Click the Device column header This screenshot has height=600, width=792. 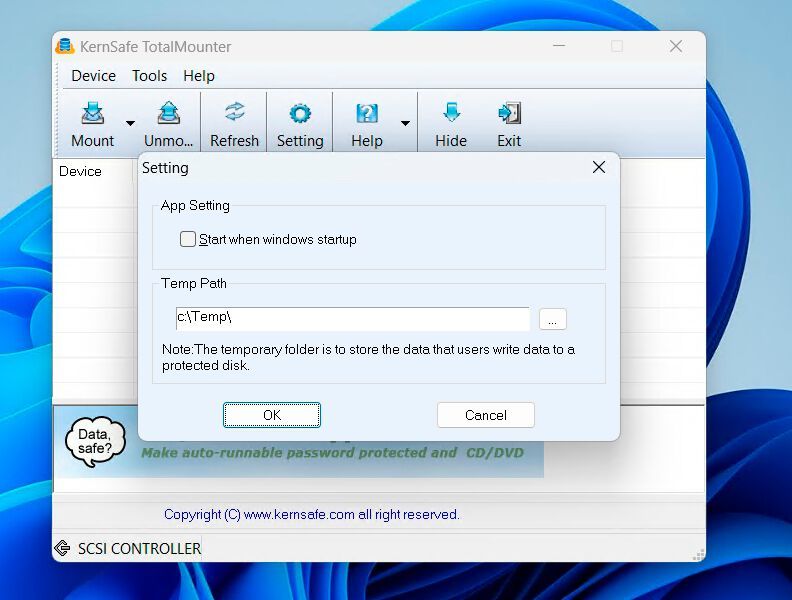click(80, 172)
